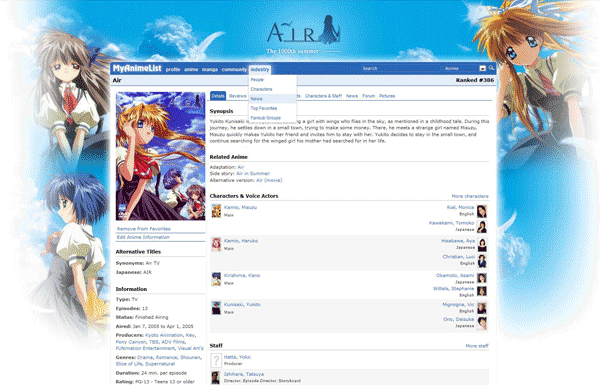Open Air (movie) alternative version link
The image size is (600, 385).
(269, 180)
